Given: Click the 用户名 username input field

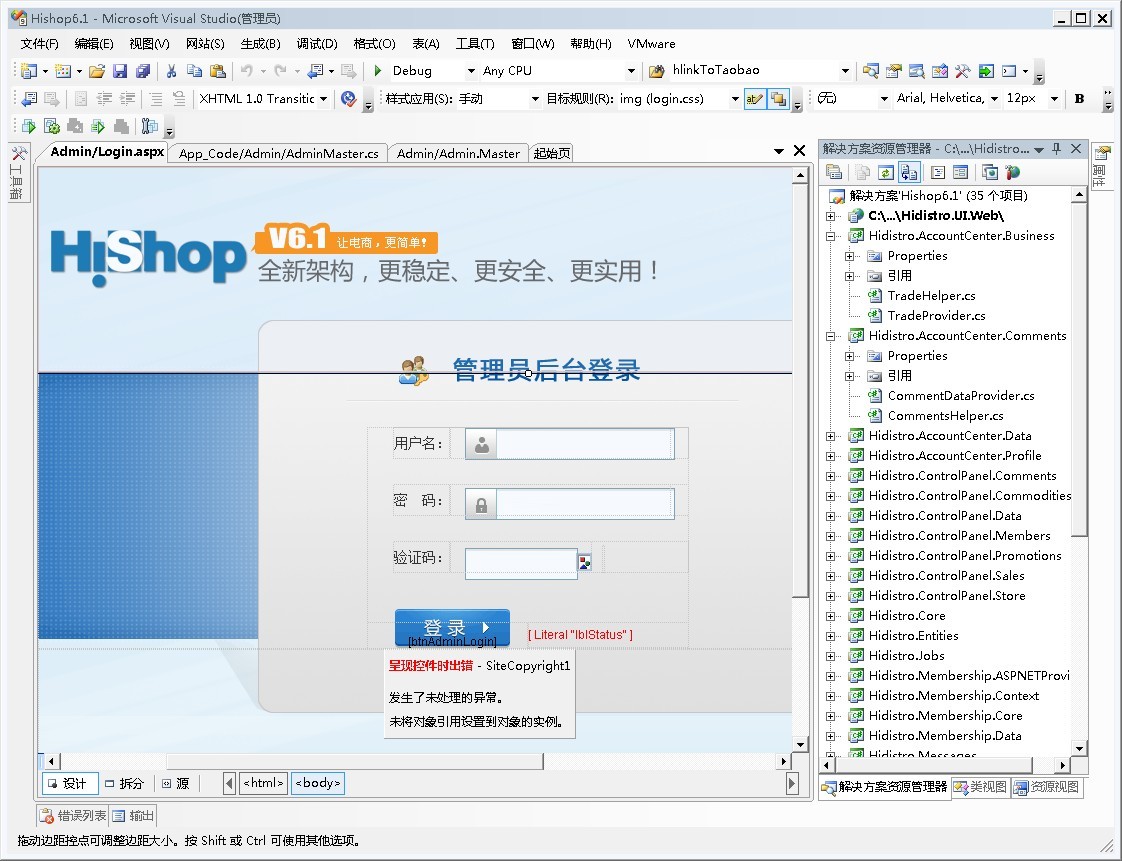Looking at the screenshot, I should [570, 444].
